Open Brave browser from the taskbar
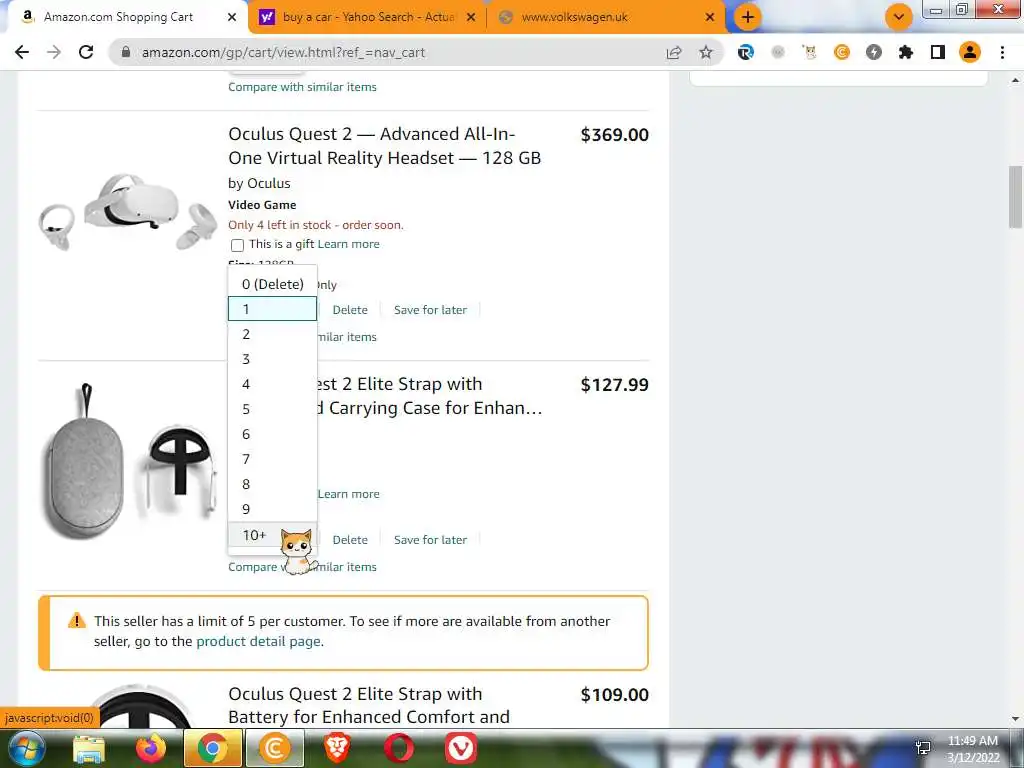The height and width of the screenshot is (768, 1024). (x=337, y=748)
